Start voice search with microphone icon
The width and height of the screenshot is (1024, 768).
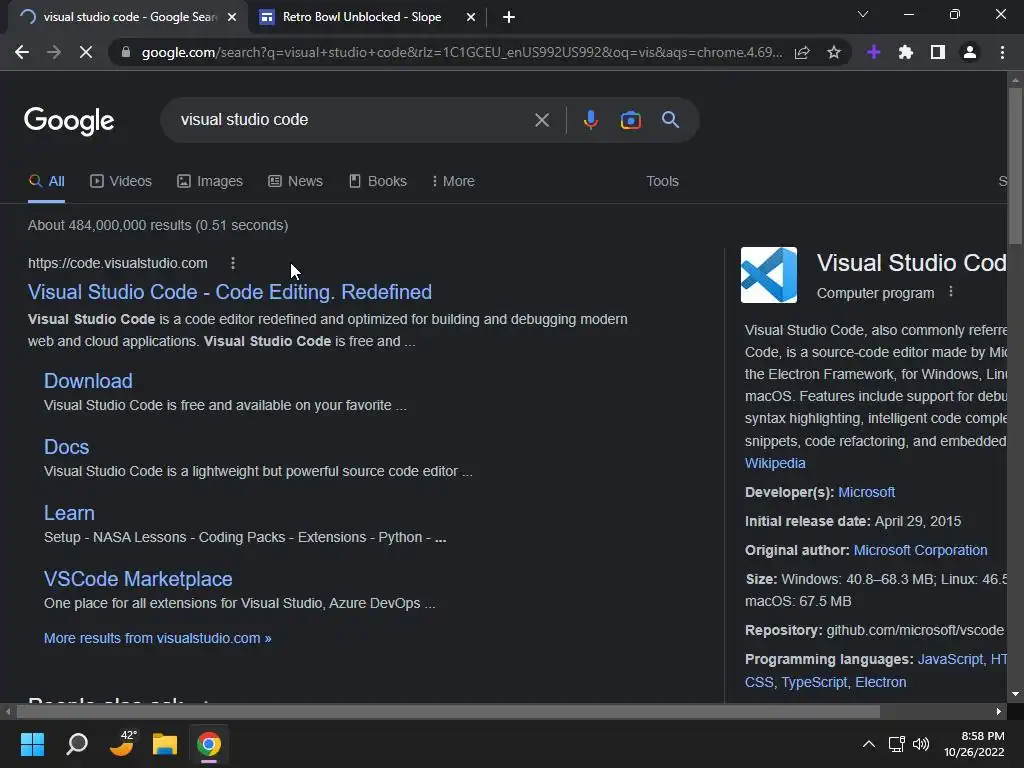coord(590,120)
